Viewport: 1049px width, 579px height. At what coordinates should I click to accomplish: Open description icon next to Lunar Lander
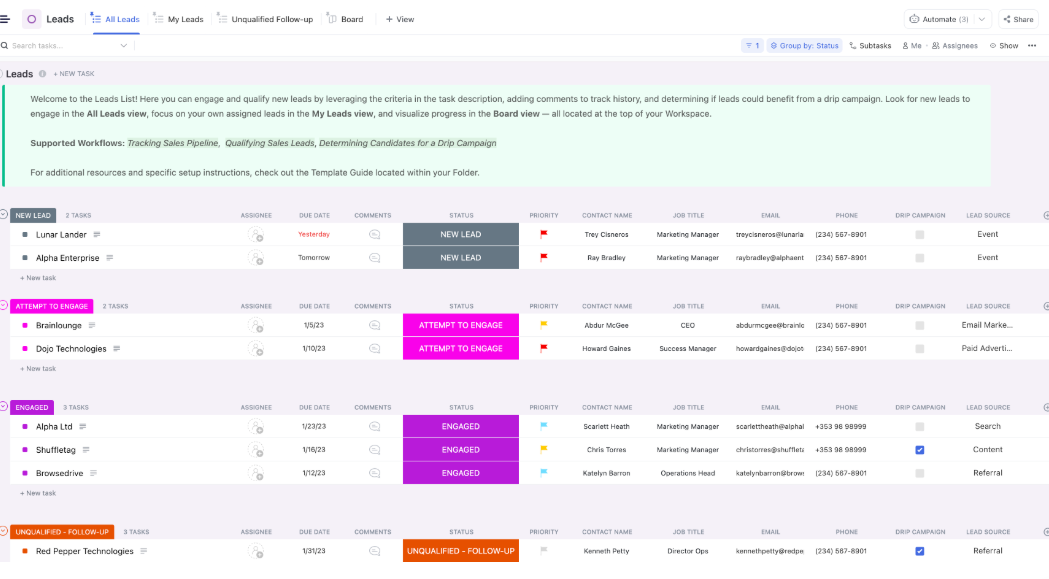coord(97,234)
